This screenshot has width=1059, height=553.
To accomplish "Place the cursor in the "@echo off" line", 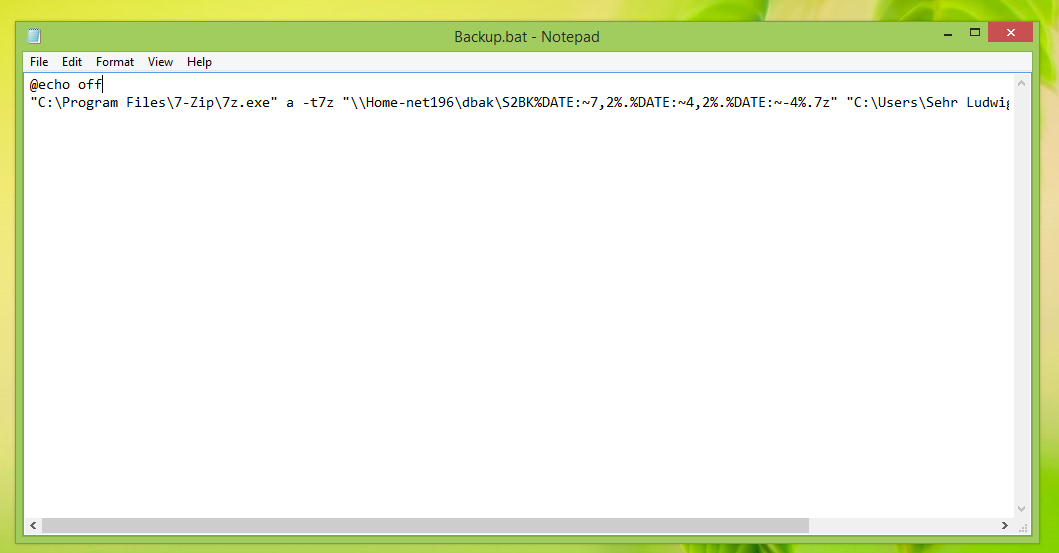I will tap(66, 85).
